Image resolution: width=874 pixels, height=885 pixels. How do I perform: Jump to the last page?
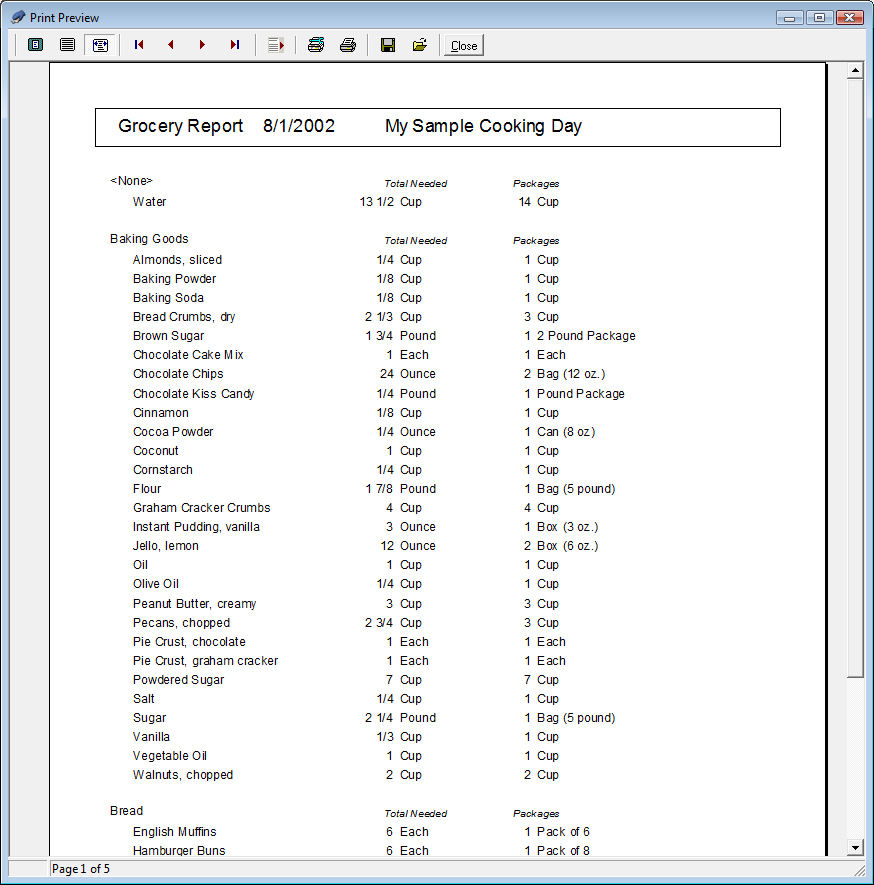(235, 45)
